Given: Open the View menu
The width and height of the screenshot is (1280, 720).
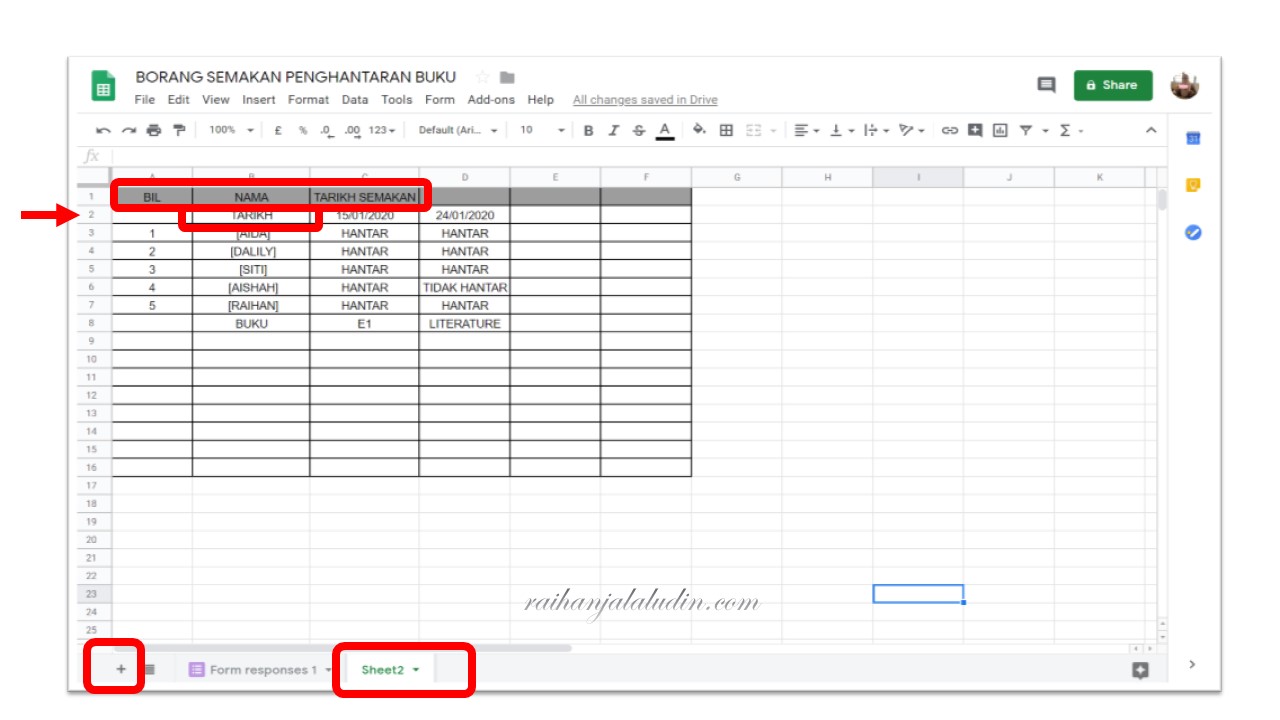Looking at the screenshot, I should [x=216, y=100].
